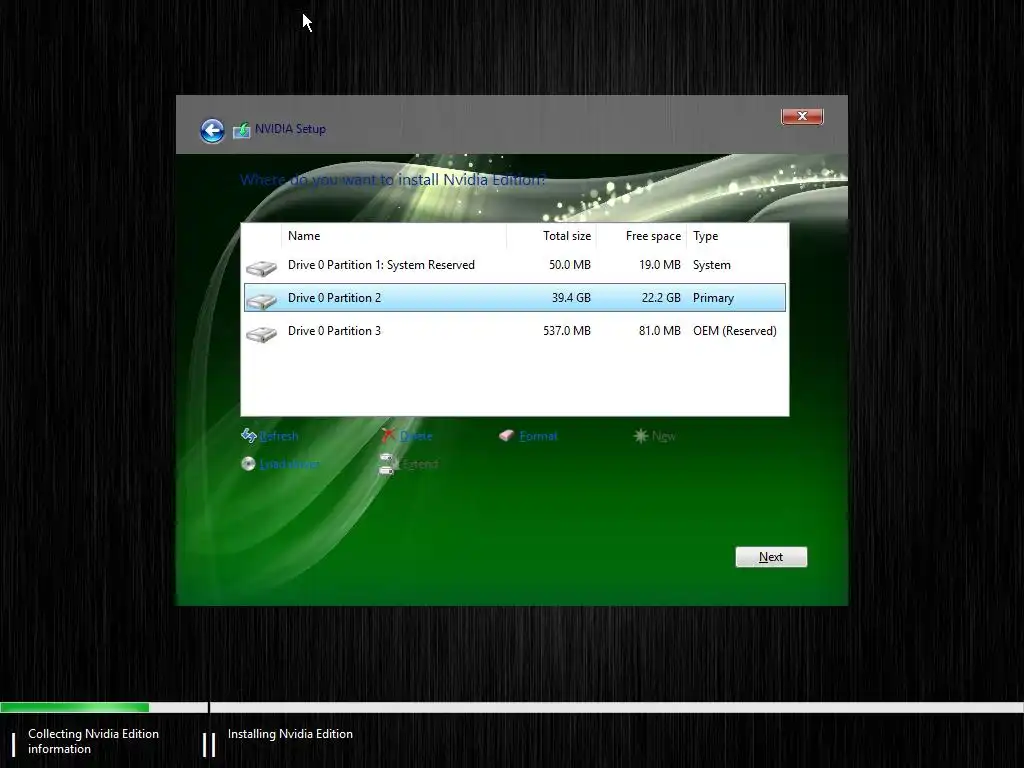Click the Extend drives icon

(x=387, y=464)
